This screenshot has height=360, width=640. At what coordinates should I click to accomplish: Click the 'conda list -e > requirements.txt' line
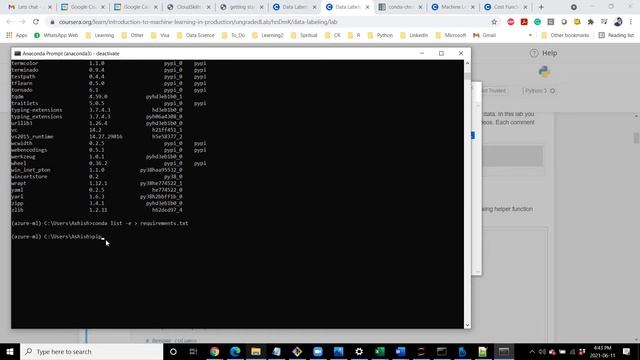(x=100, y=223)
